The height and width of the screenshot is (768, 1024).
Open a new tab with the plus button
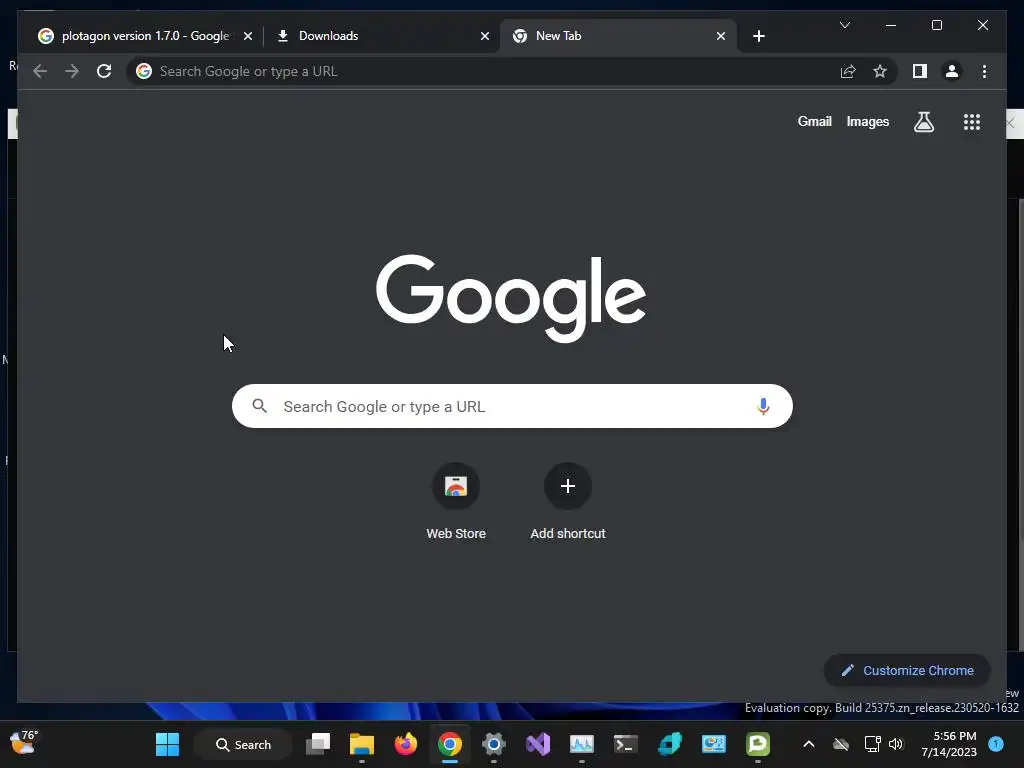pos(758,36)
